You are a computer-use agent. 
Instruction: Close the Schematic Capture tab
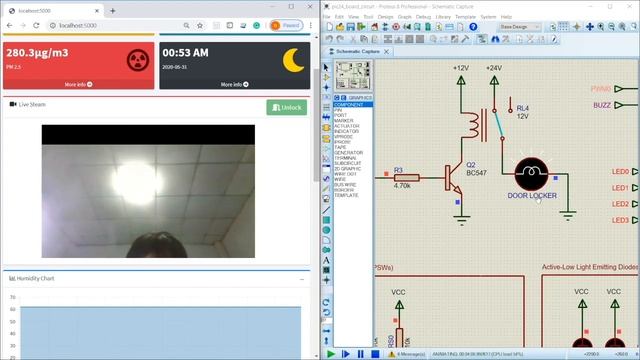(386, 51)
